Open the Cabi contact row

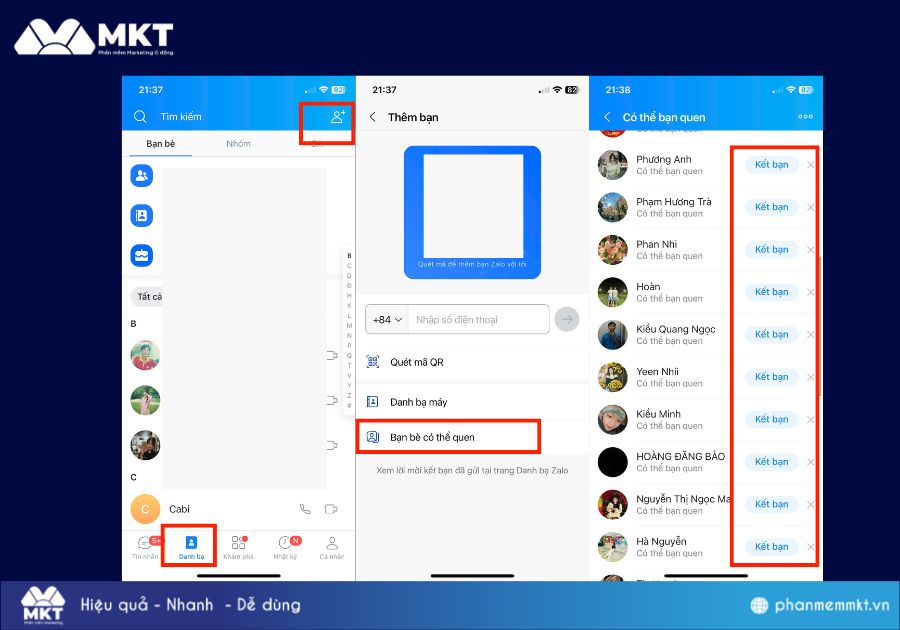tap(239, 509)
